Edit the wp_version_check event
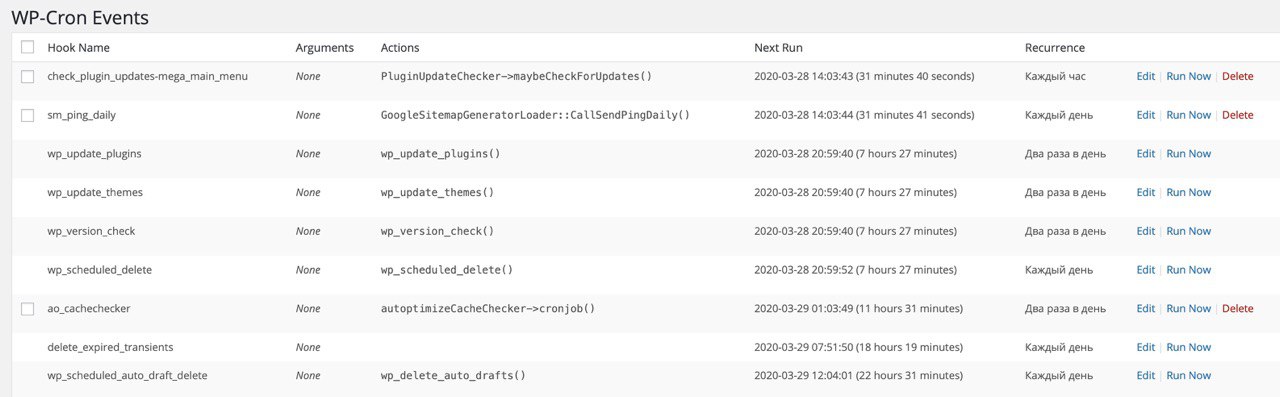This screenshot has width=1280, height=397. point(1145,231)
